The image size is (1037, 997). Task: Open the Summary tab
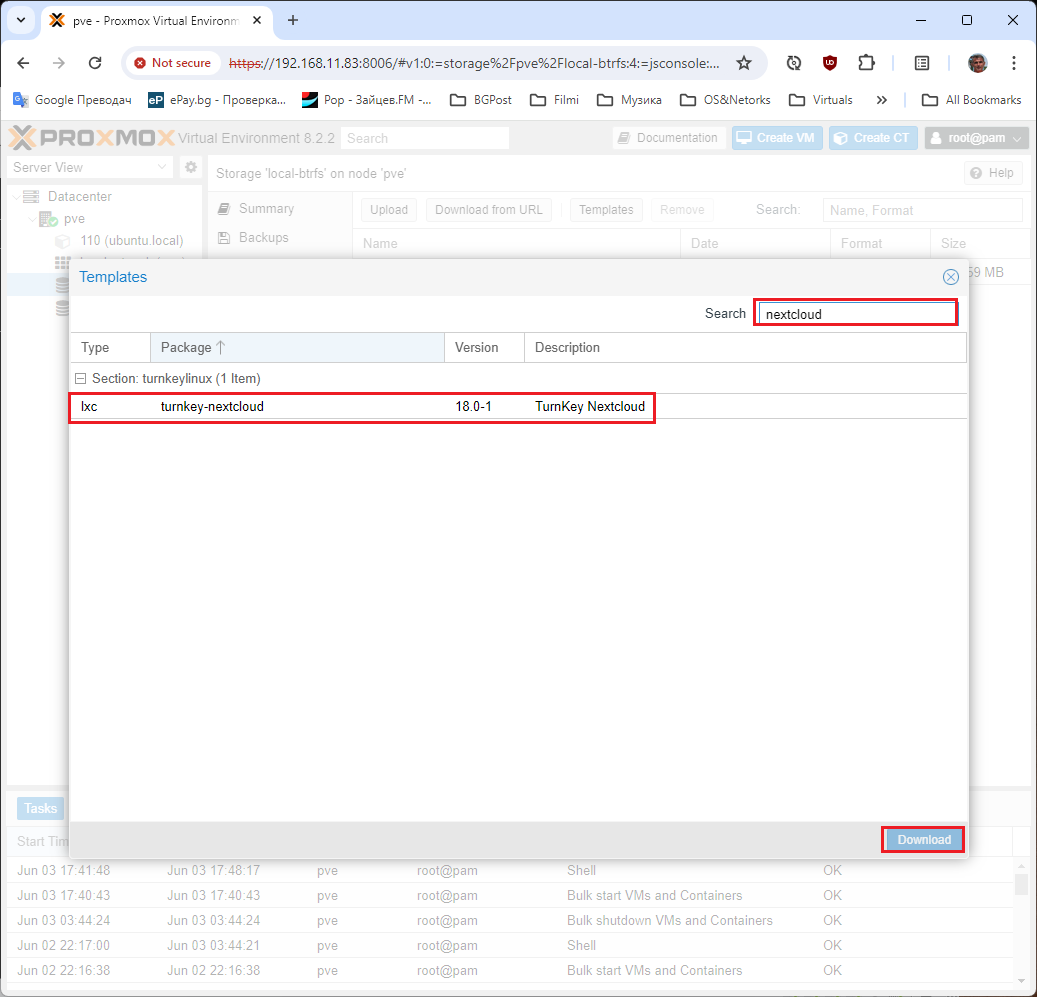(266, 208)
